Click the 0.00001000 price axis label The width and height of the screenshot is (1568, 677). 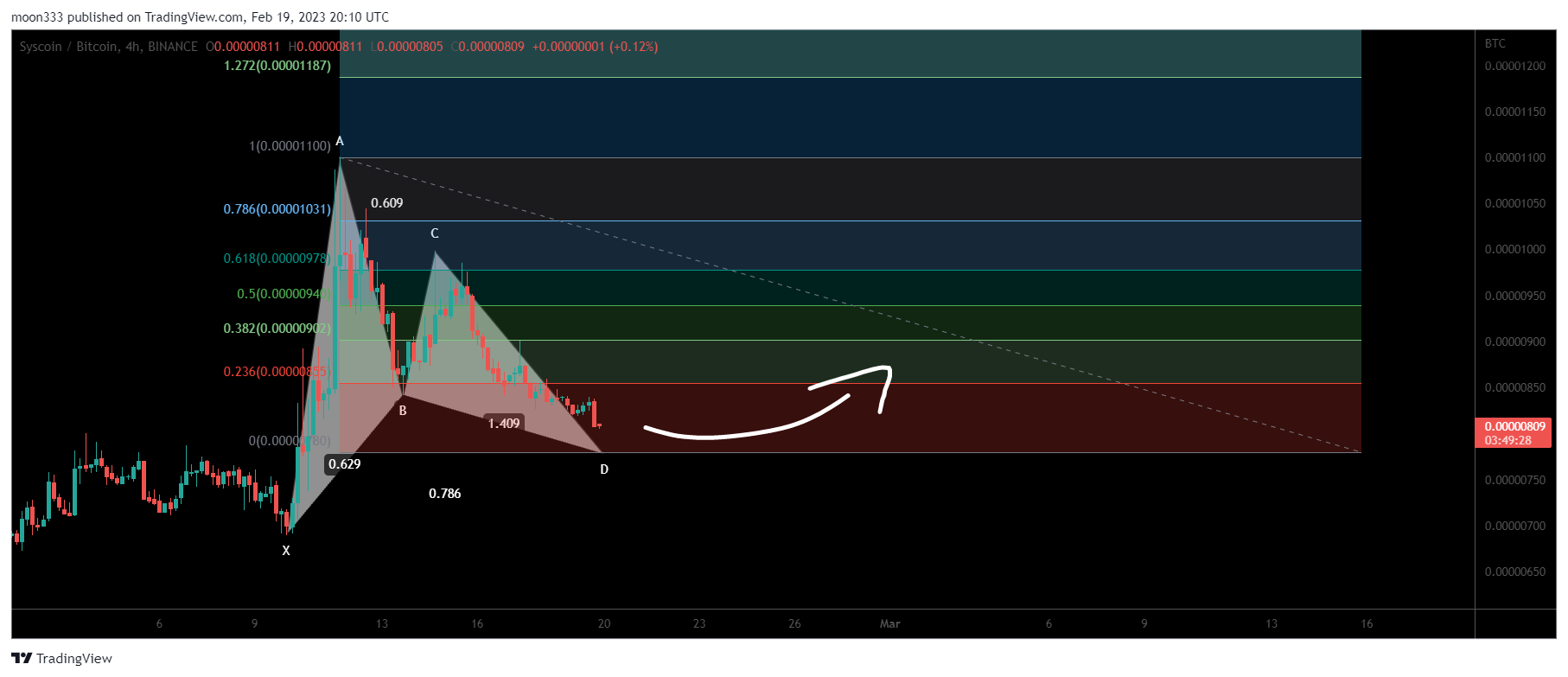click(x=1515, y=249)
